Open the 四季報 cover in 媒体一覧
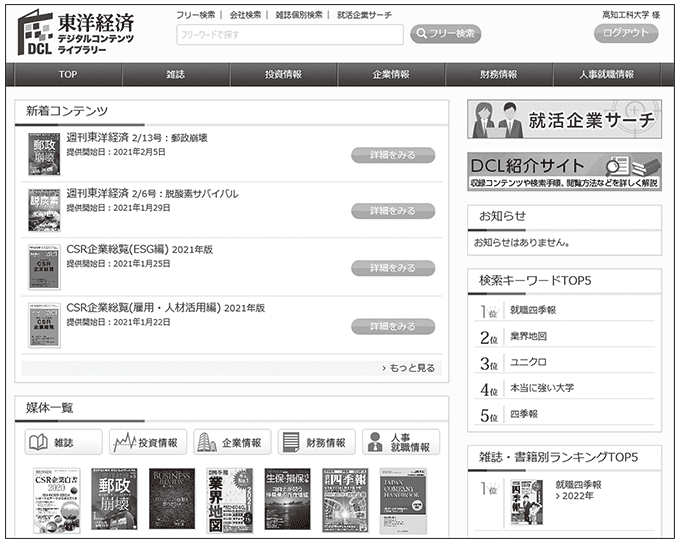Image resolution: width=680 pixels, height=544 pixels. [345, 500]
